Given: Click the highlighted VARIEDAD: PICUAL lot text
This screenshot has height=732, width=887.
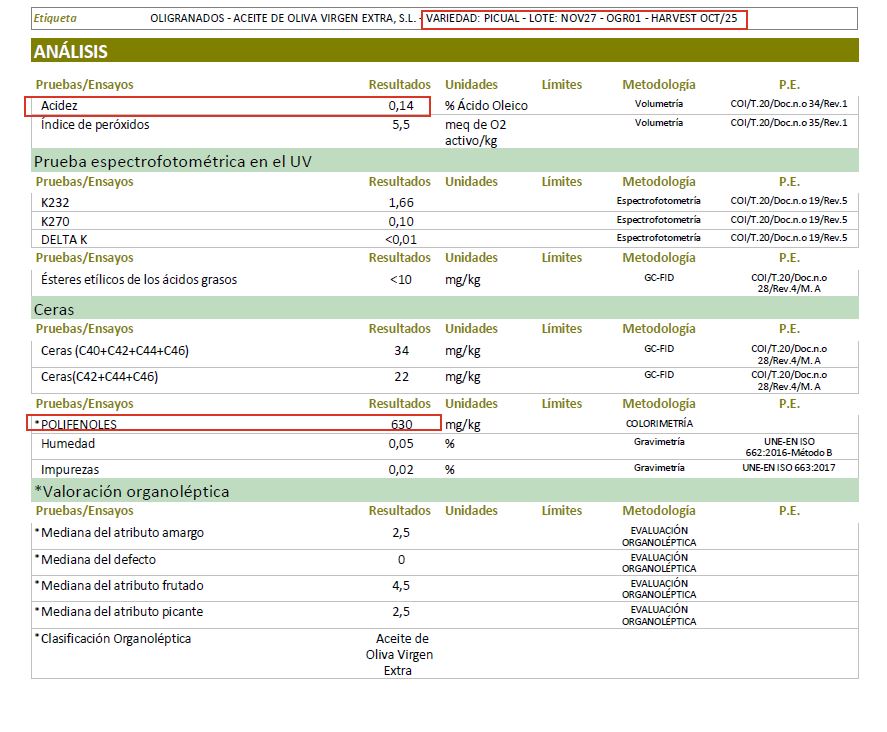Looking at the screenshot, I should pyautogui.click(x=584, y=19).
